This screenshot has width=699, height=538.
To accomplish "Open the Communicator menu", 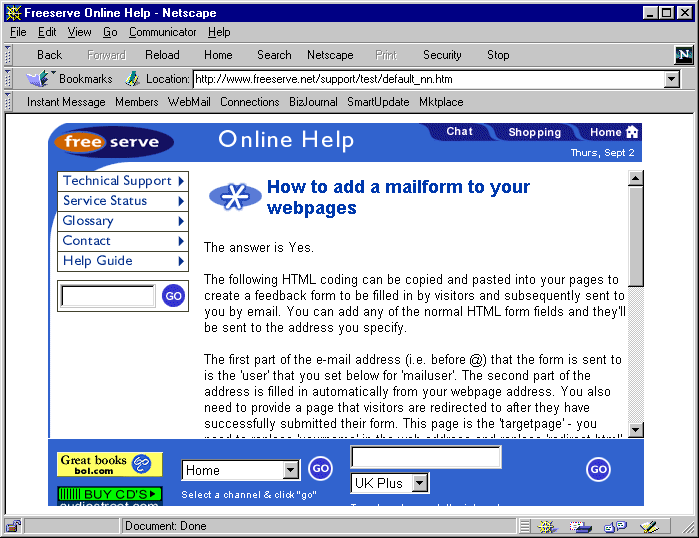I will [162, 32].
